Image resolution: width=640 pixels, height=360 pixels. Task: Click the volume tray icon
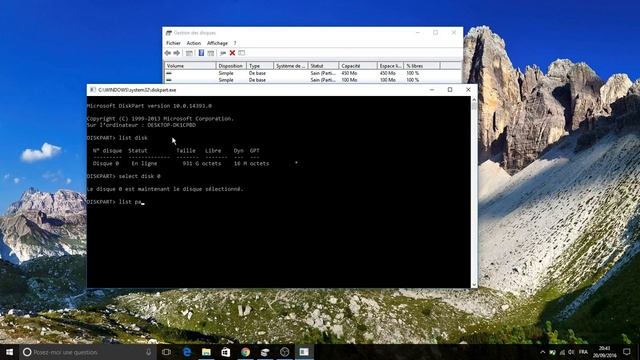click(x=571, y=352)
